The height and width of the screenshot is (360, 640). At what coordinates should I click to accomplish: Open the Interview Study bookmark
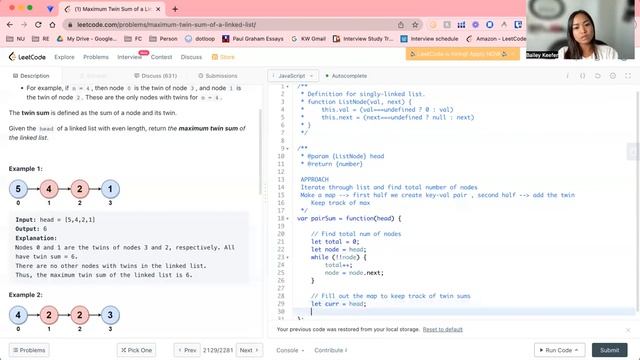coord(363,39)
